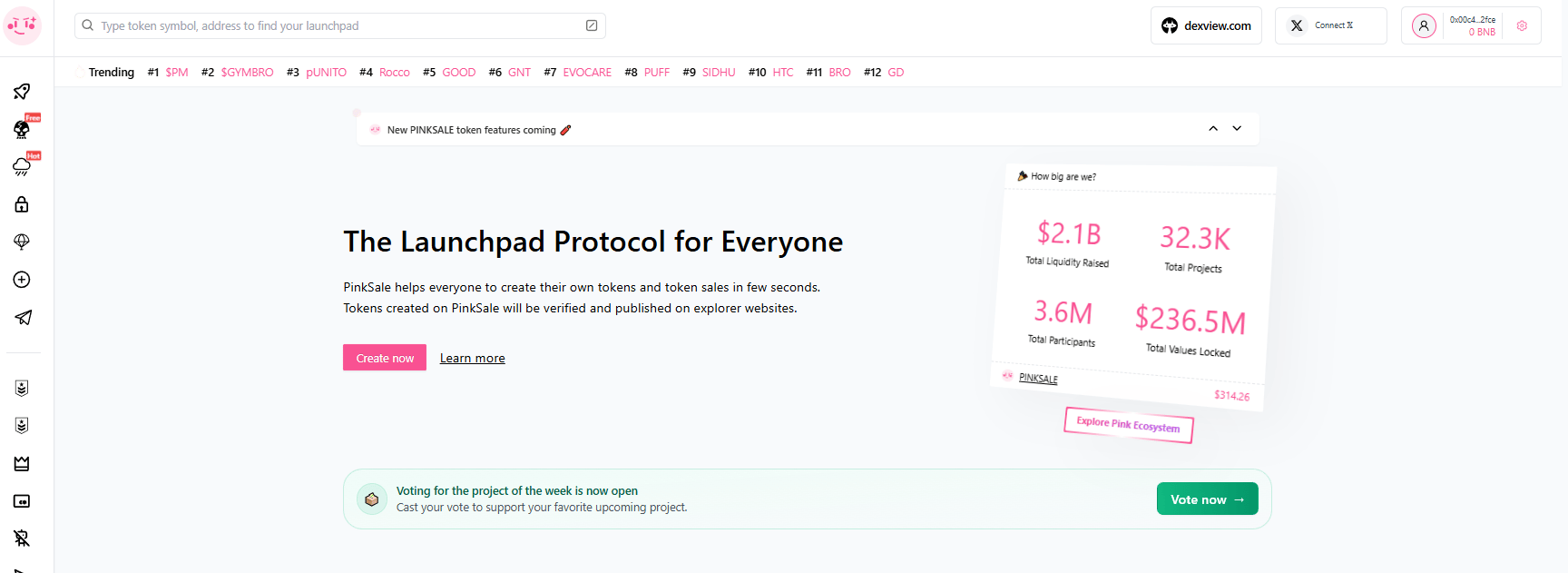Open the rain cloud icon with Hot badge
The image size is (1568, 573).
22,166
